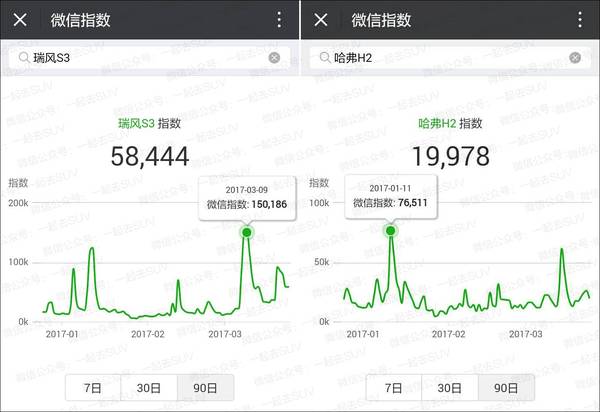The width and height of the screenshot is (600, 412).
Task: Select the 90日 tab under 瑞风S3 chart
Action: pos(205,388)
